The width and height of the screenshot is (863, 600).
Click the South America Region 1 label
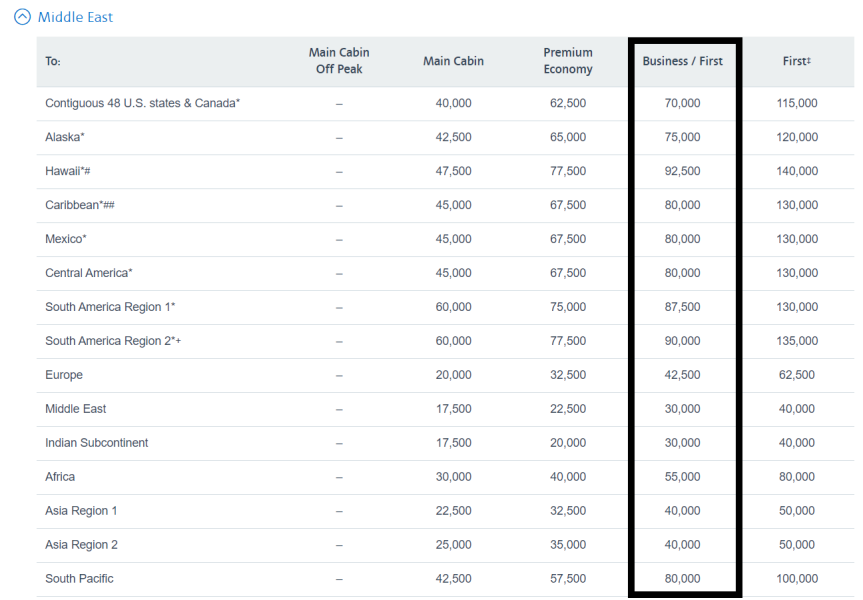110,307
